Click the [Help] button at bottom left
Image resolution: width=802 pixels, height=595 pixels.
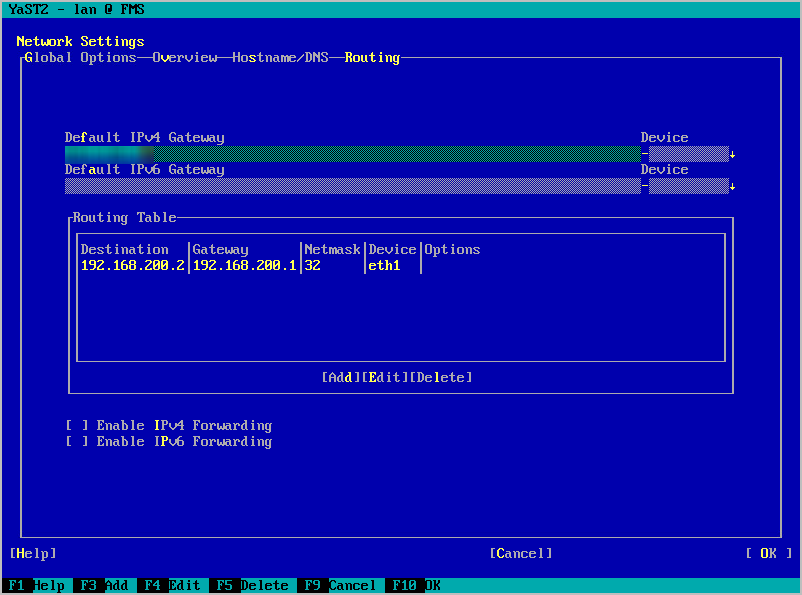pyautogui.click(x=33, y=554)
